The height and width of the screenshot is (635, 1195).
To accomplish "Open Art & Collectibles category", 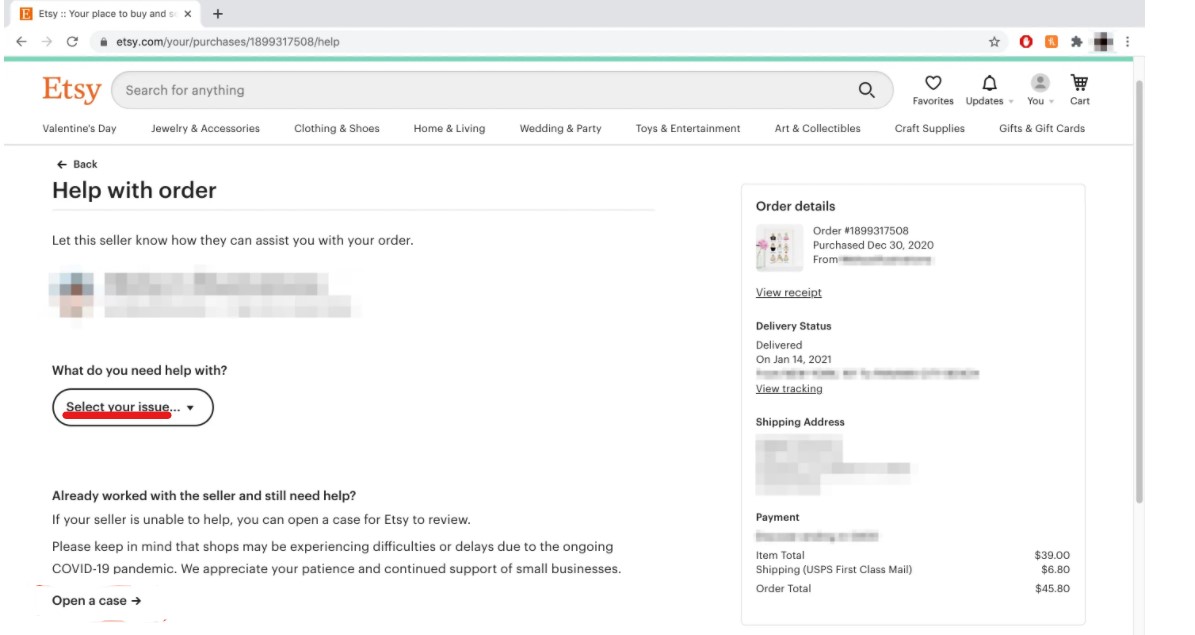I will [x=818, y=128].
